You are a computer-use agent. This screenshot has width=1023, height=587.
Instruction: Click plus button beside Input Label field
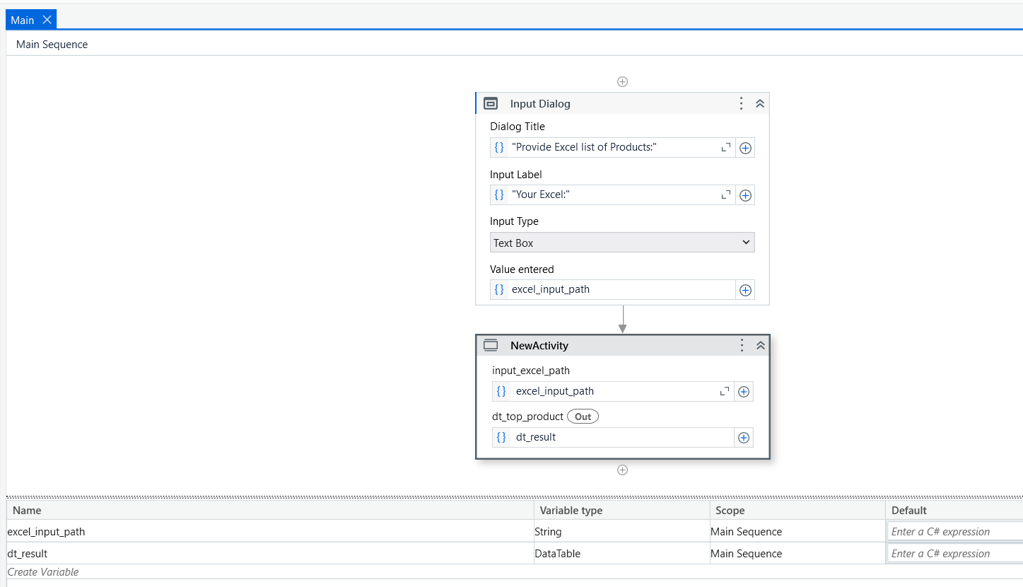click(745, 195)
